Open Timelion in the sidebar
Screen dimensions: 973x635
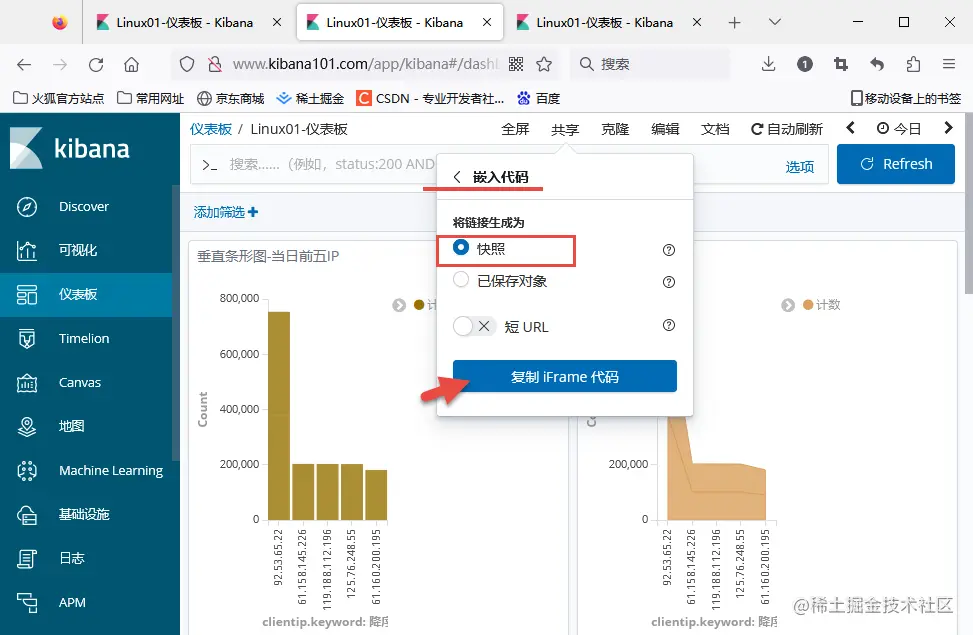click(84, 338)
